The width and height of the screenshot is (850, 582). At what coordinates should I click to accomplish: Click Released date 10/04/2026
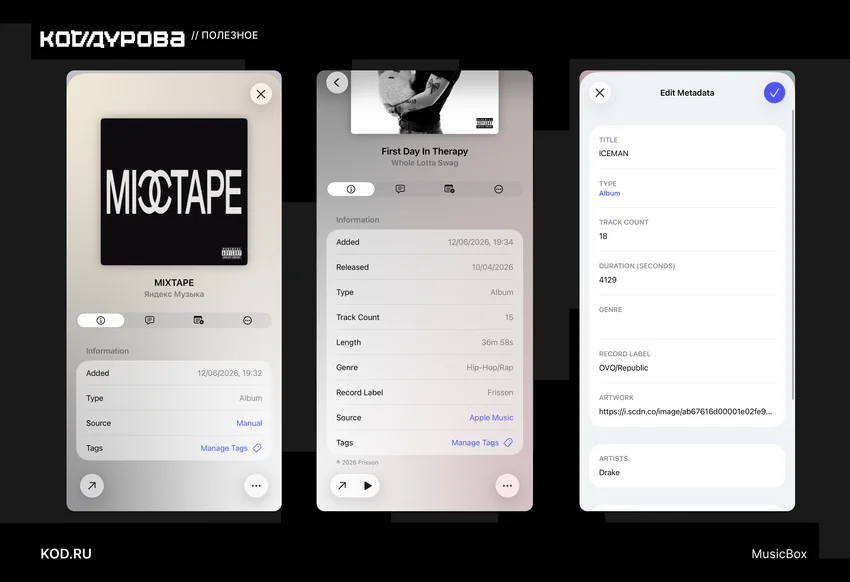click(x=492, y=267)
